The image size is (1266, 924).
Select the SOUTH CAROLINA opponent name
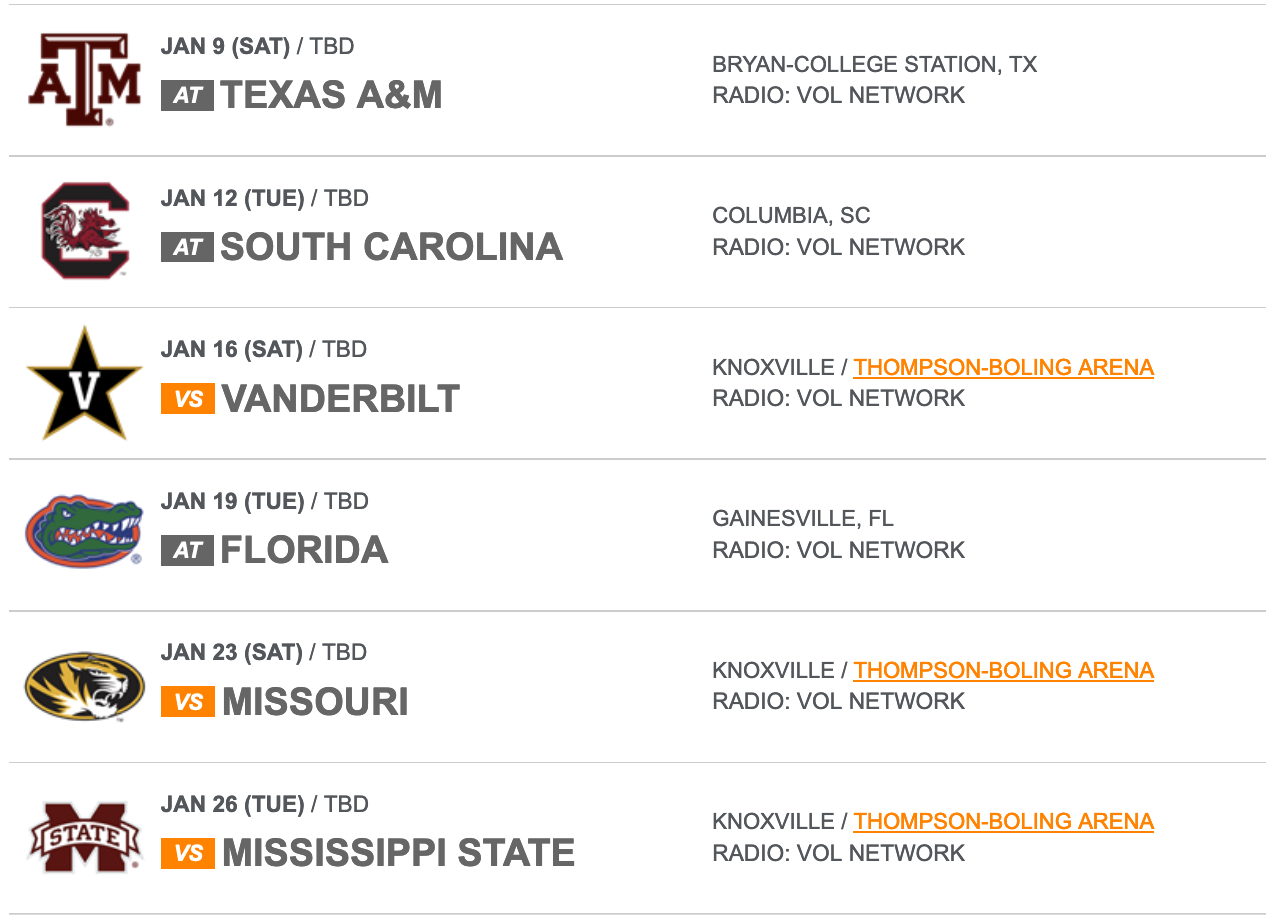pyautogui.click(x=391, y=247)
